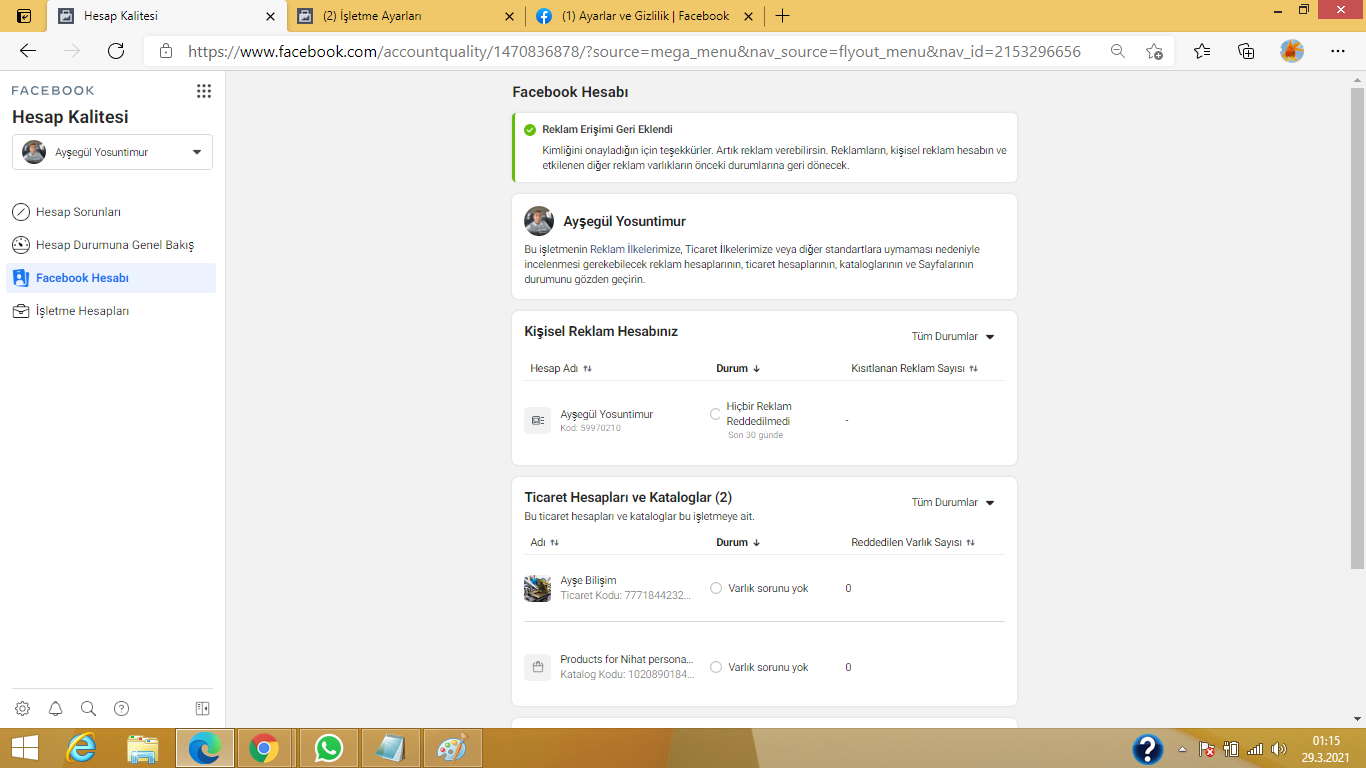Reload the page with the refresh icon
Screen dimensions: 1366x768
coord(116,51)
